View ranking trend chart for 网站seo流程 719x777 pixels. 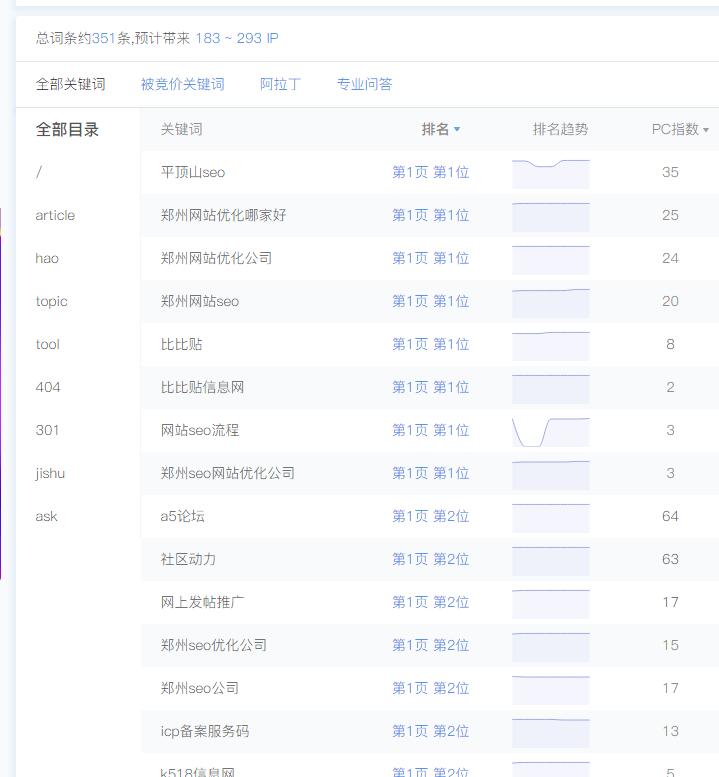550,431
